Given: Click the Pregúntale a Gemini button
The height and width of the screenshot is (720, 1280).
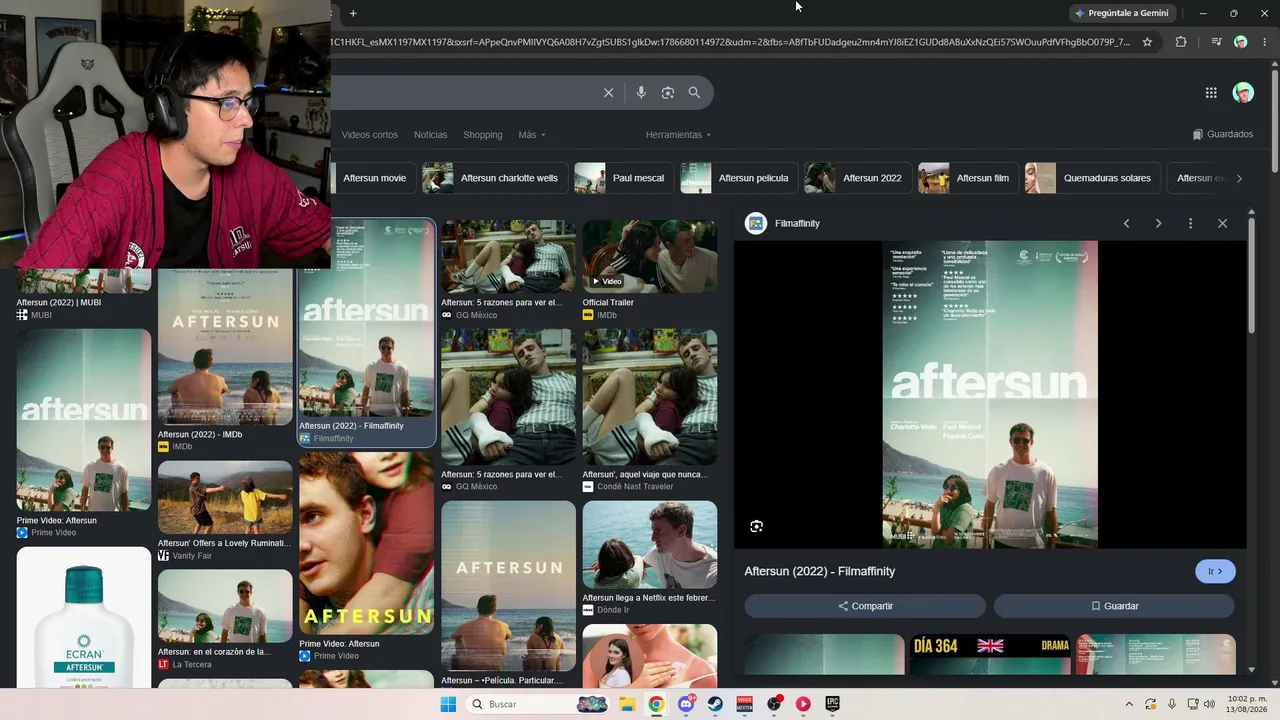Looking at the screenshot, I should [x=1121, y=13].
